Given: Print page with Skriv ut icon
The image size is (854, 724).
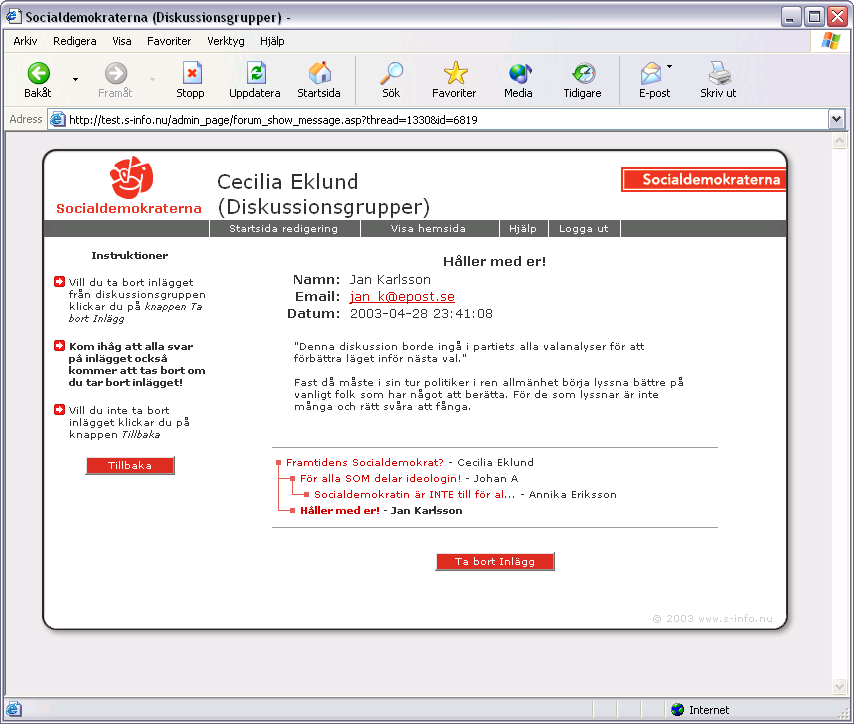Looking at the screenshot, I should [x=719, y=73].
